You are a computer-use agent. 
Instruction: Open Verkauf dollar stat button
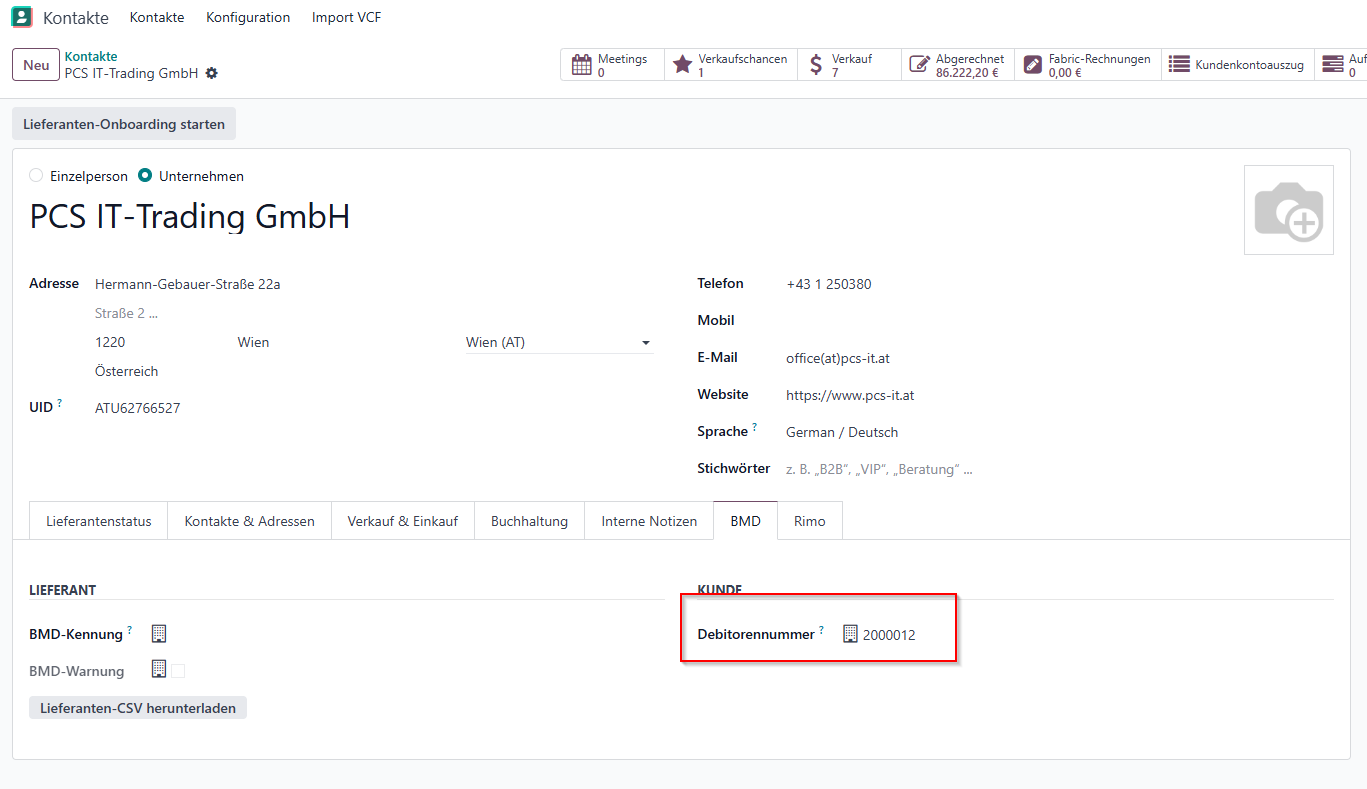pos(849,65)
